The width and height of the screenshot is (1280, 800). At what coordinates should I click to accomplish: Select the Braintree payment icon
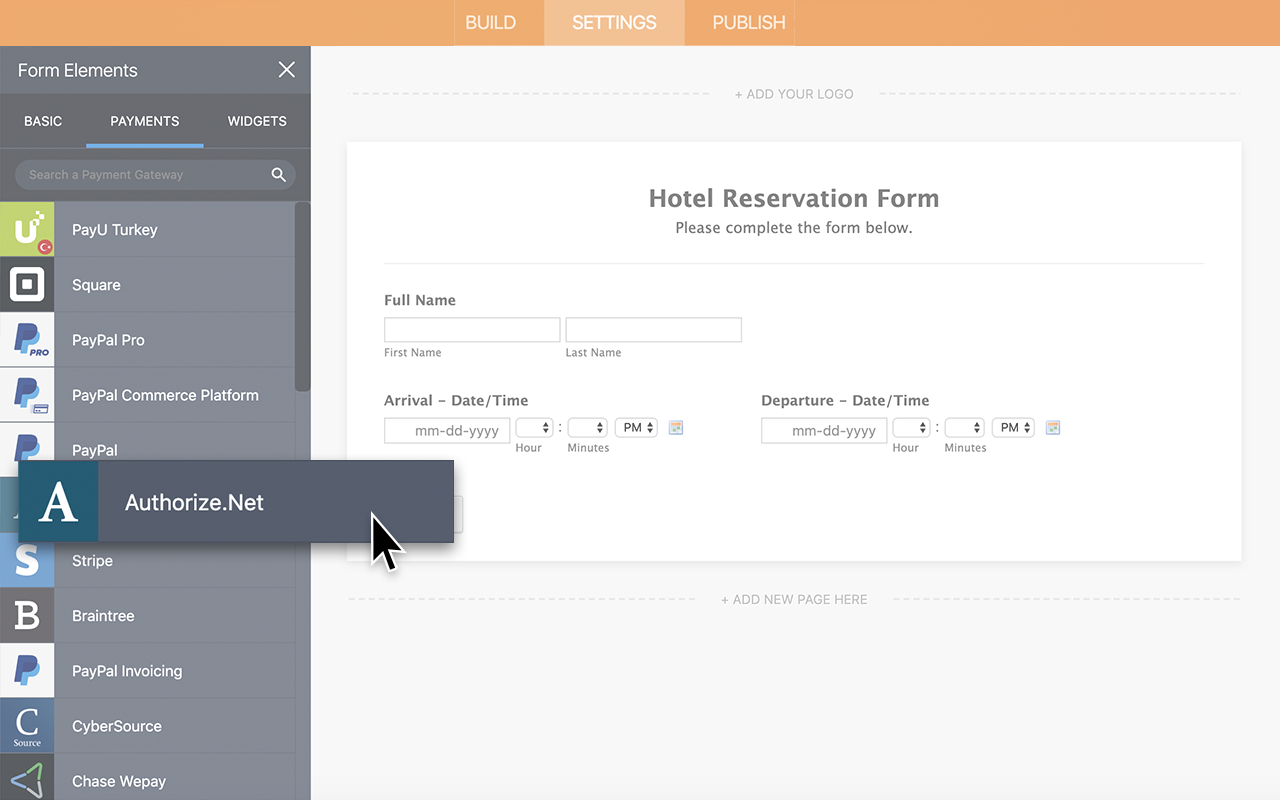click(x=27, y=615)
